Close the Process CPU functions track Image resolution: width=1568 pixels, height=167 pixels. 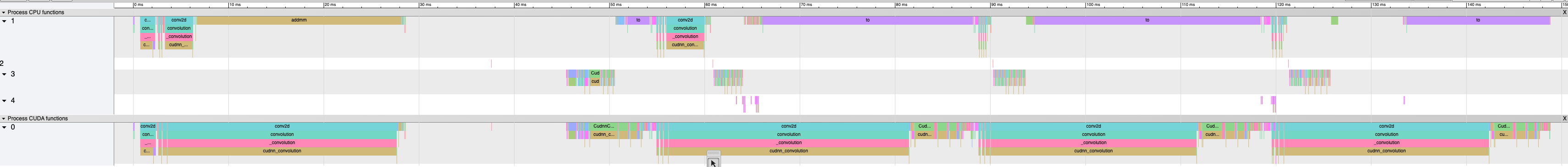click(x=1564, y=12)
